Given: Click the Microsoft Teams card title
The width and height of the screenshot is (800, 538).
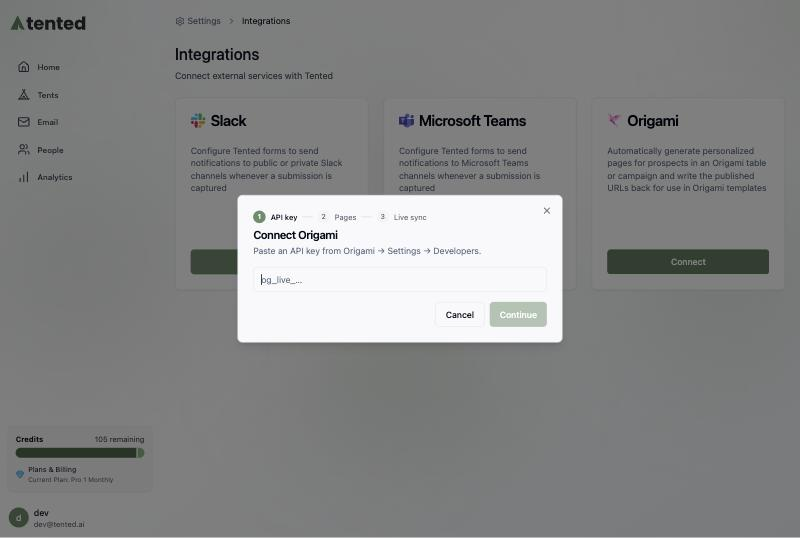Looking at the screenshot, I should click(472, 120).
